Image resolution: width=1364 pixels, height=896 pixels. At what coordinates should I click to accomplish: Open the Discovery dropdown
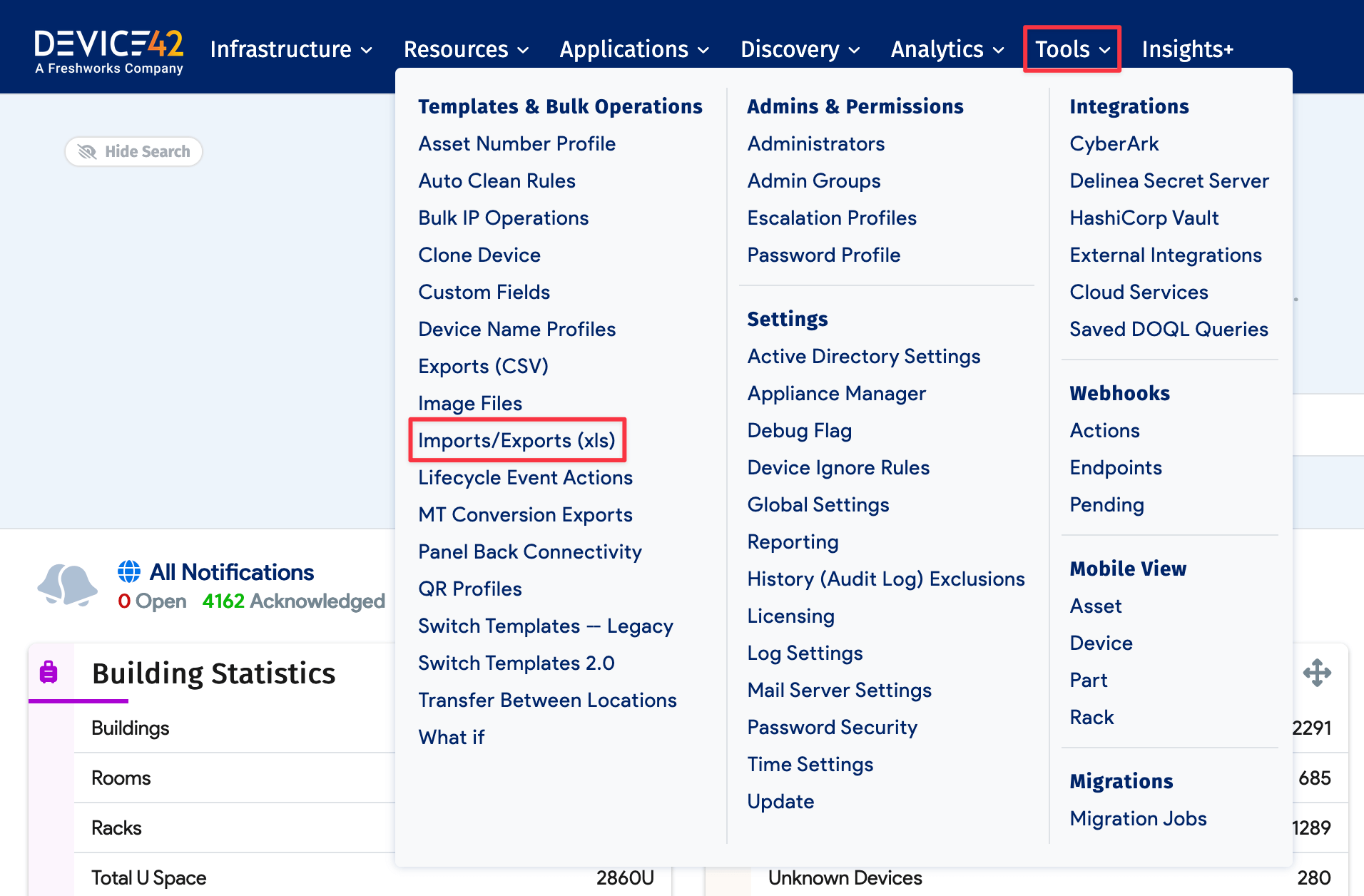click(x=798, y=49)
